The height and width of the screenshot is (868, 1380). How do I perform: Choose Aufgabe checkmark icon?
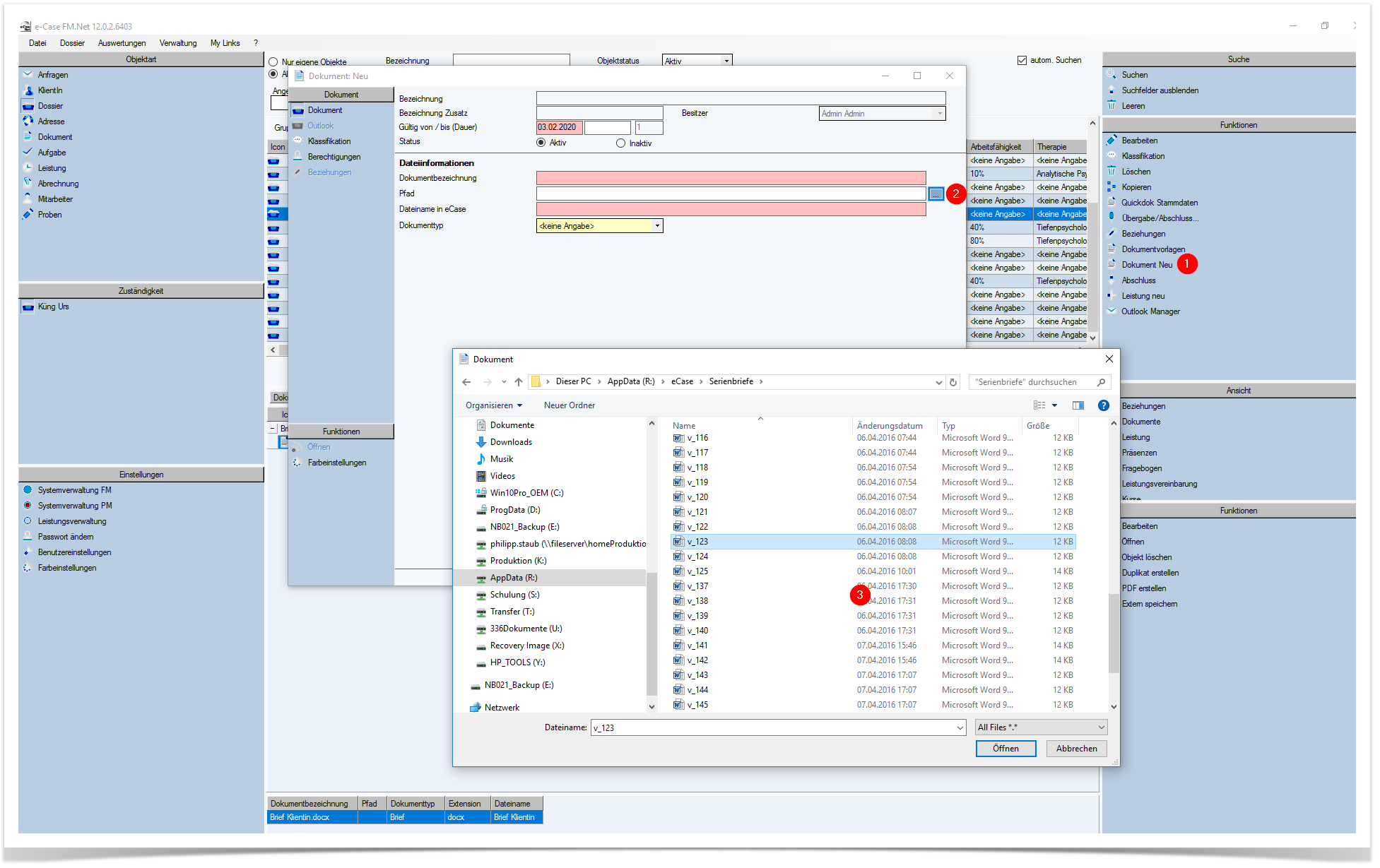click(x=28, y=152)
